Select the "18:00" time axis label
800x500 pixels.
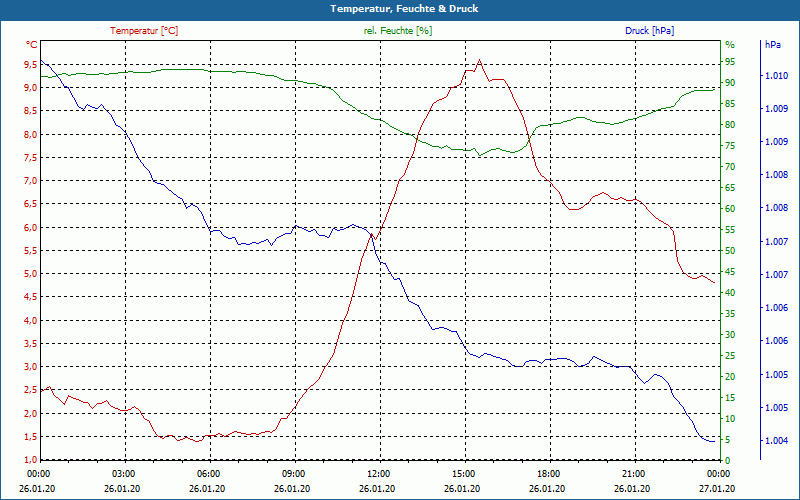(547, 474)
